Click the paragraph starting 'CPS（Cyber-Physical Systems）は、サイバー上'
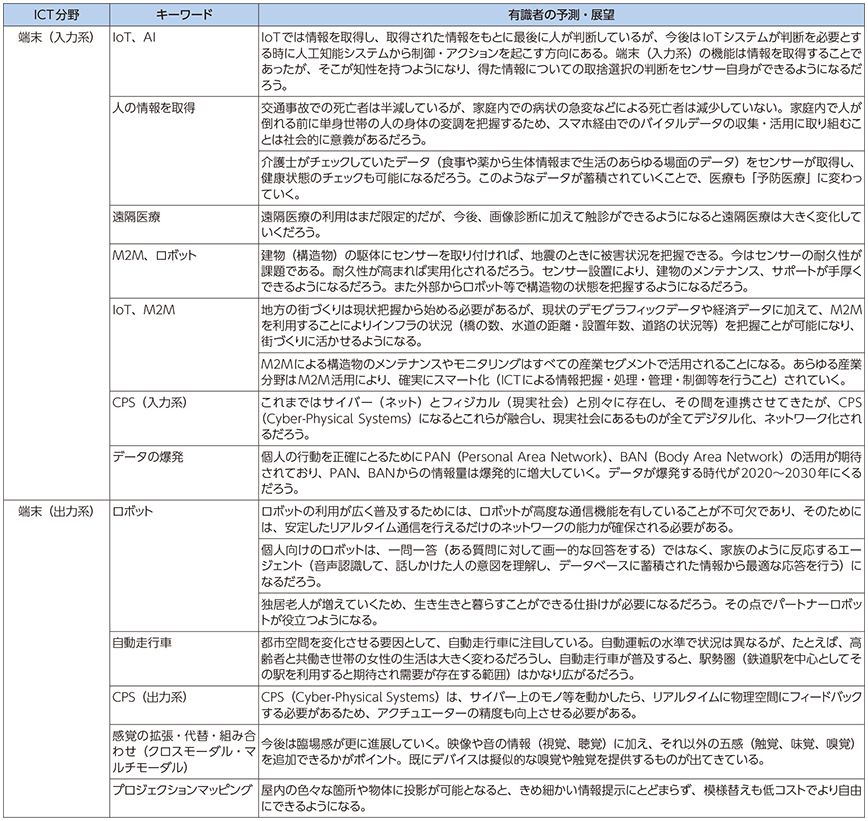868x821 pixels. point(561,705)
